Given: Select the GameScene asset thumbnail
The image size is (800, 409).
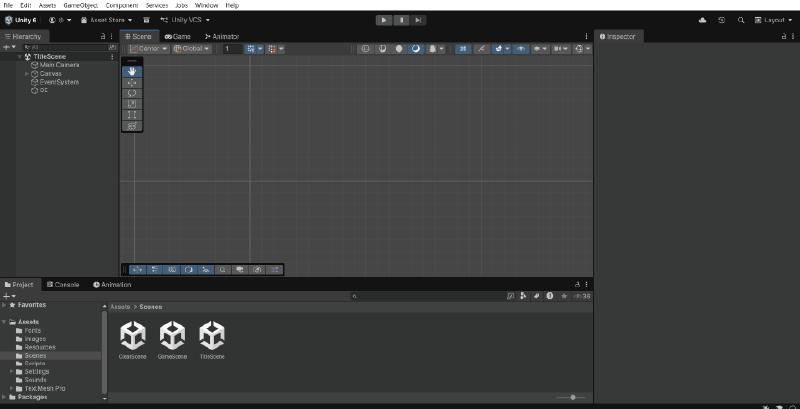Looking at the screenshot, I should click(172, 339).
